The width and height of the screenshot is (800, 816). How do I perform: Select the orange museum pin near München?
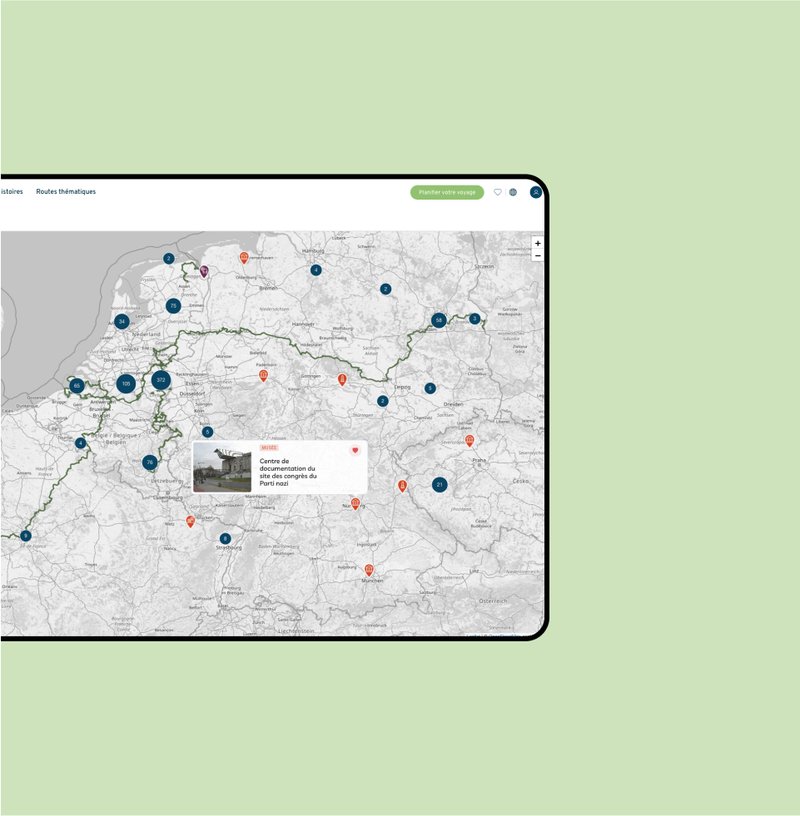click(x=369, y=569)
